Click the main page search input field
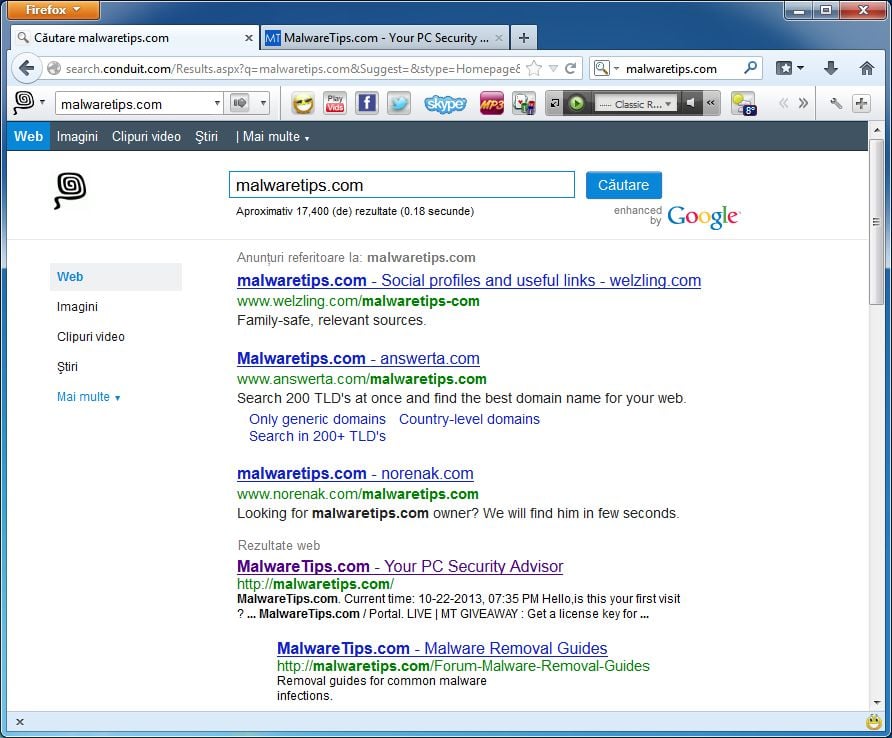This screenshot has height=738, width=892. (402, 185)
